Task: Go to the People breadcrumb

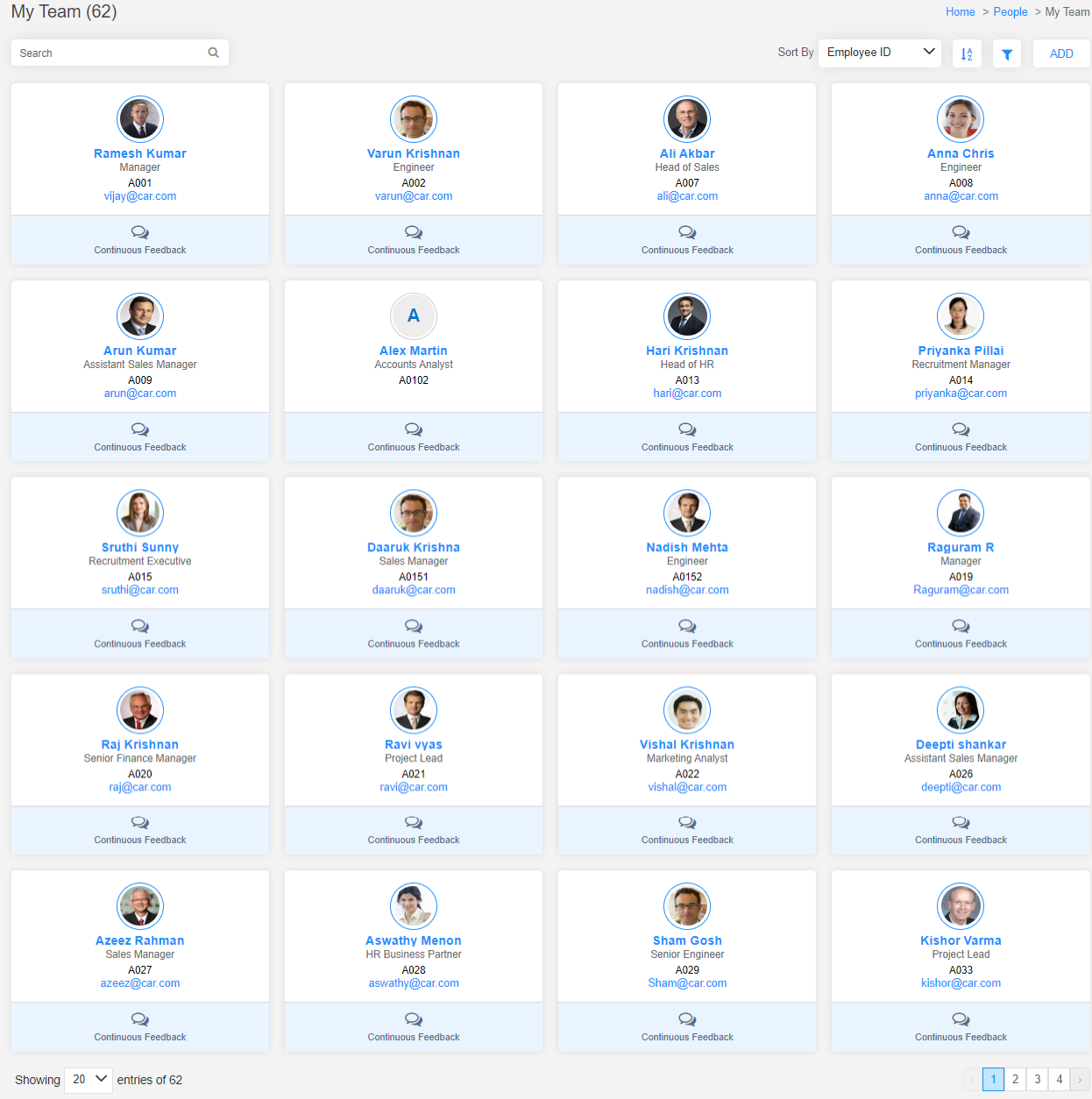Action: [1010, 11]
